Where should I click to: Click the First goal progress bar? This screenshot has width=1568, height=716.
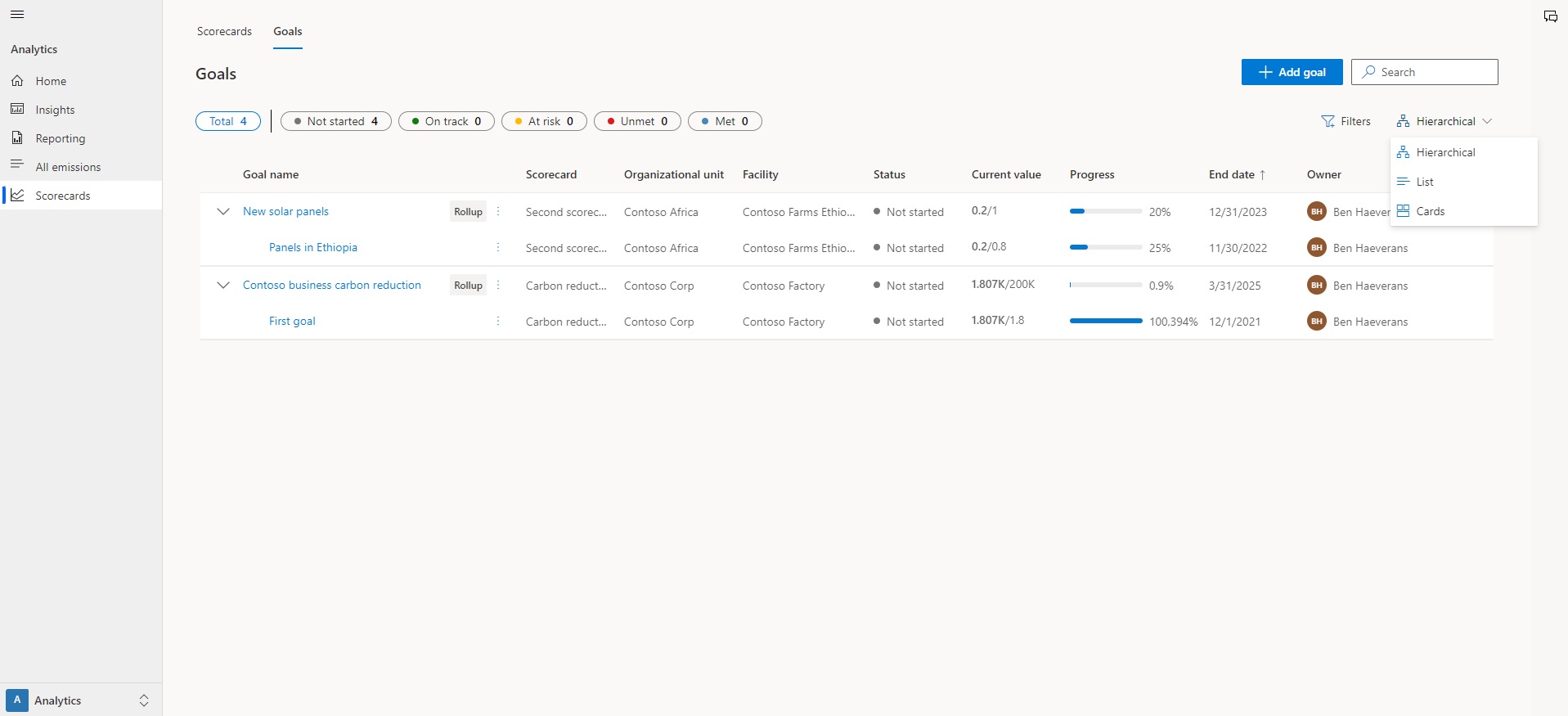click(1106, 321)
